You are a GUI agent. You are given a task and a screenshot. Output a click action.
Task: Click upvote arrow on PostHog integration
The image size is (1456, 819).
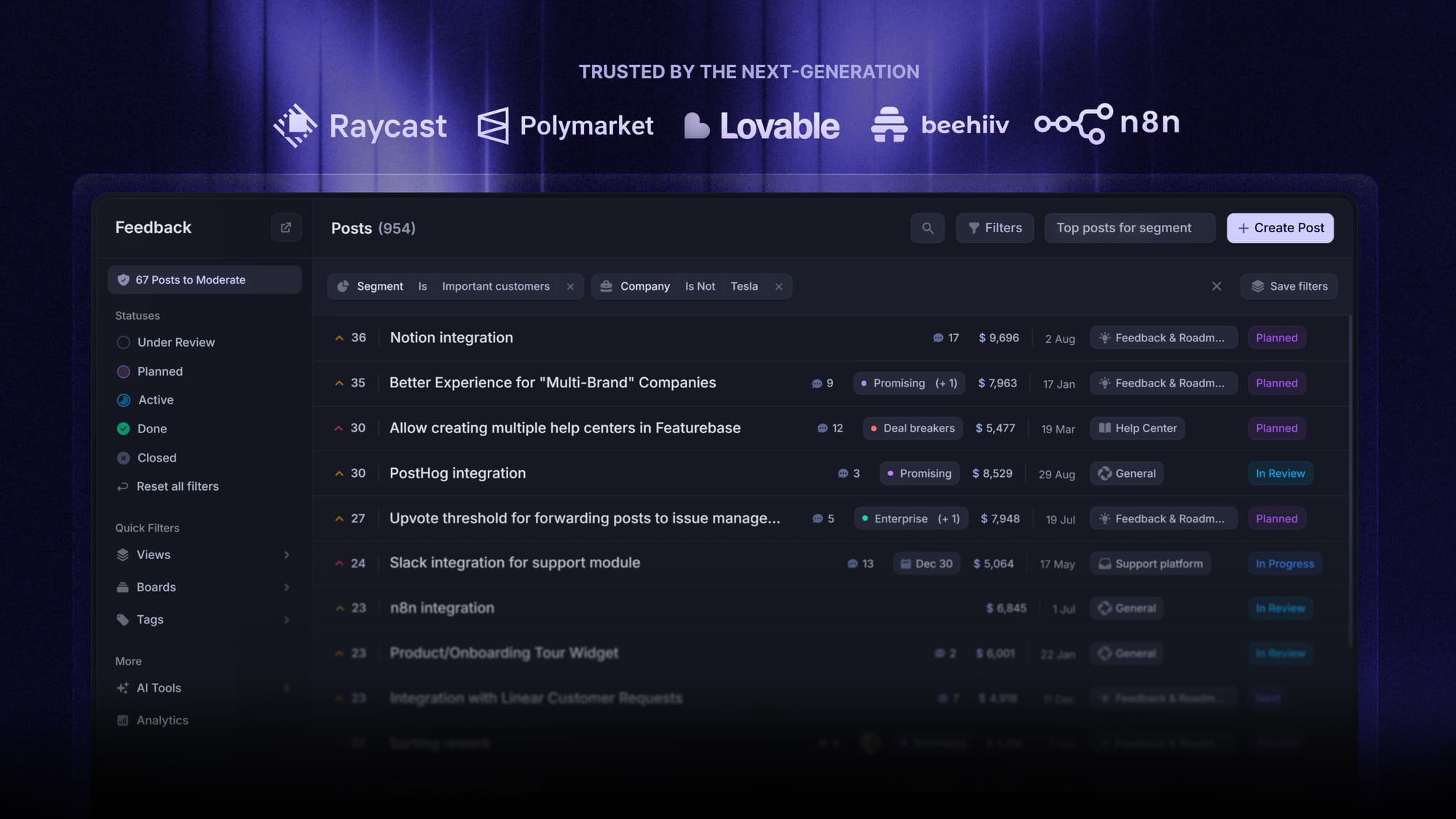[339, 473]
